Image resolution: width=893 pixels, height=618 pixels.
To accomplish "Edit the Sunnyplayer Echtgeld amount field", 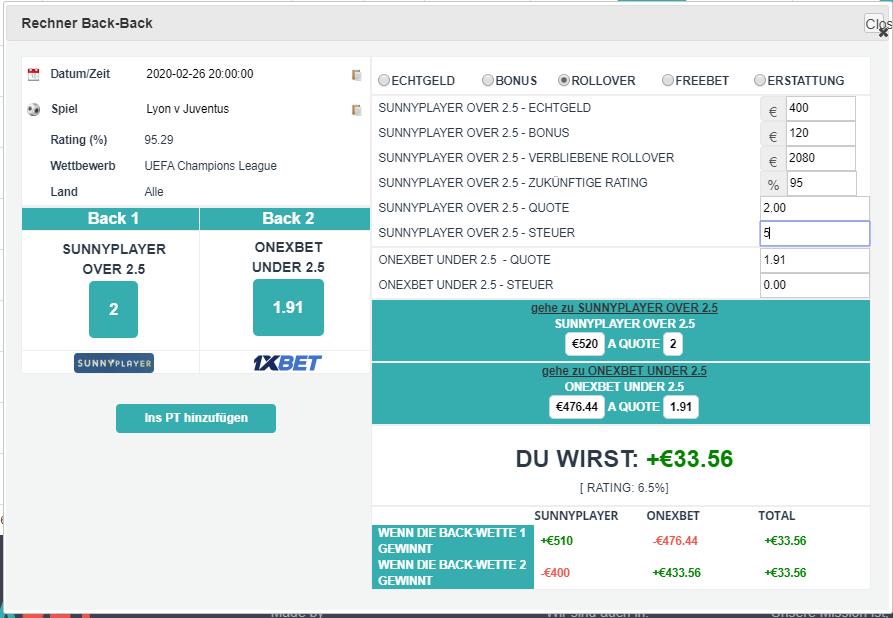I will coord(821,108).
